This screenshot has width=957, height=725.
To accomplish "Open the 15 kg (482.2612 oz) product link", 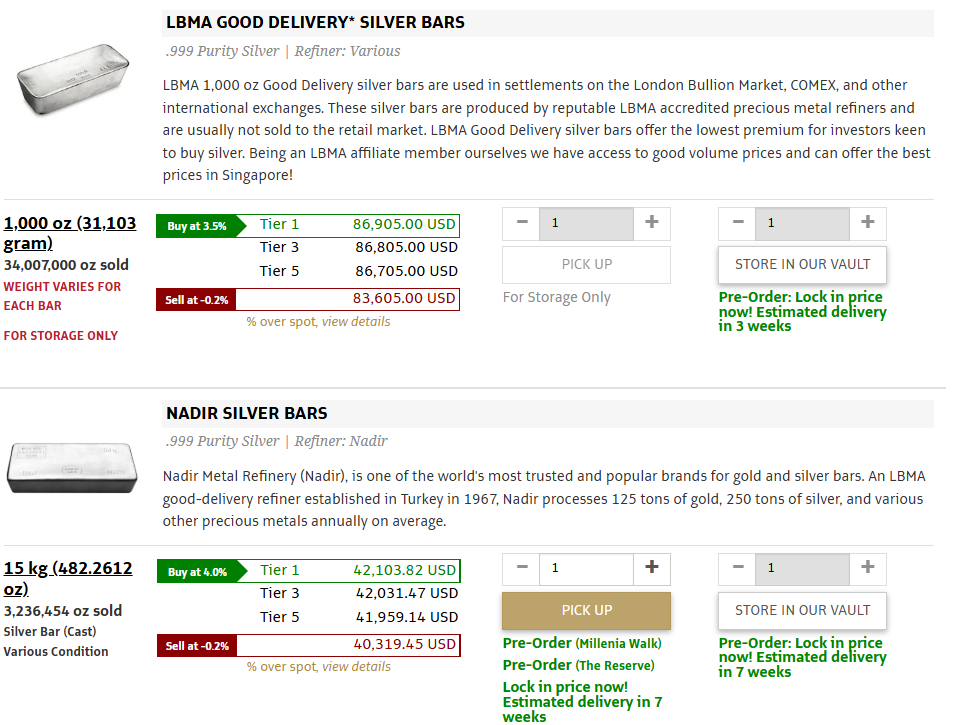I will [68, 578].
